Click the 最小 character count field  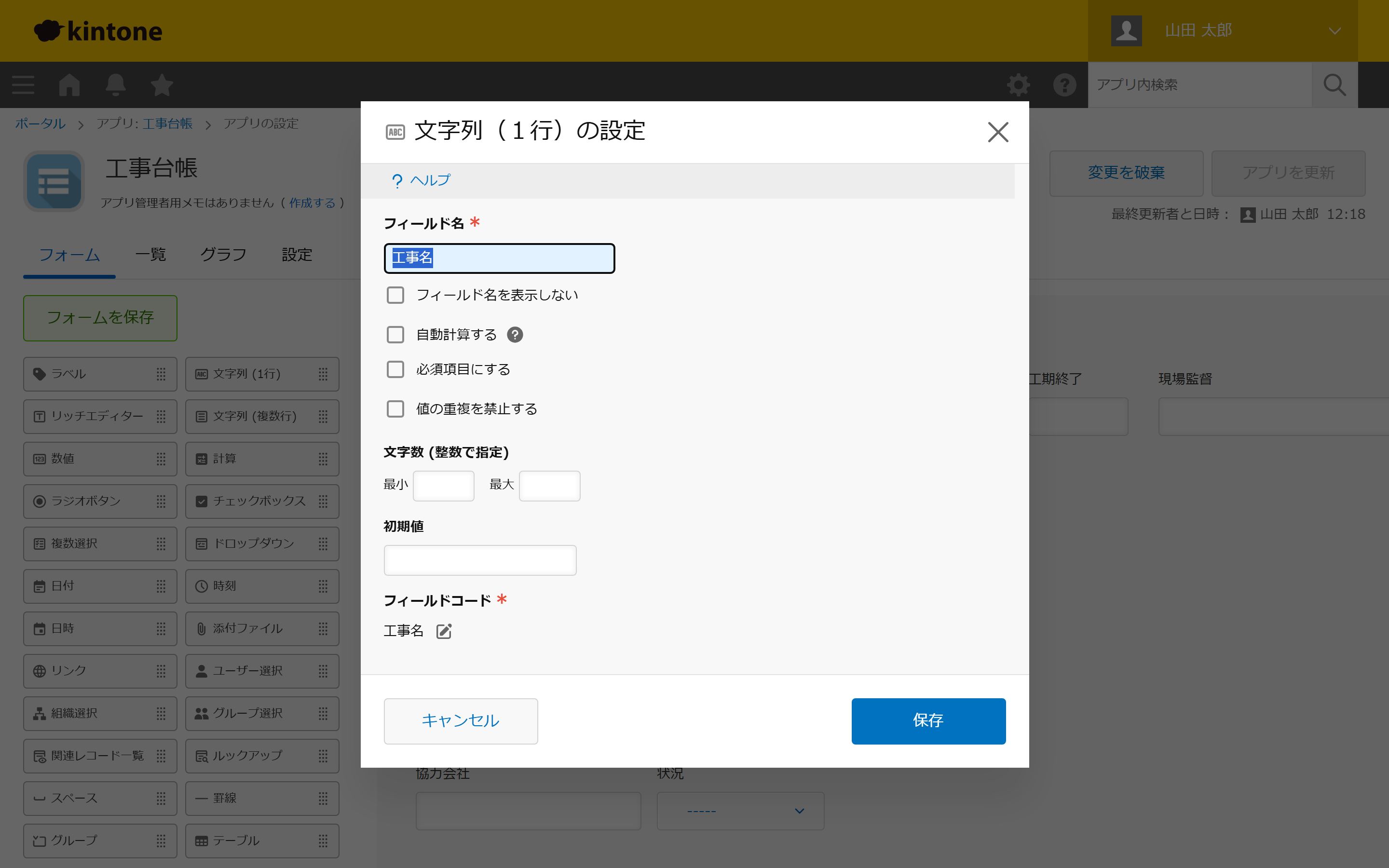[x=444, y=486]
